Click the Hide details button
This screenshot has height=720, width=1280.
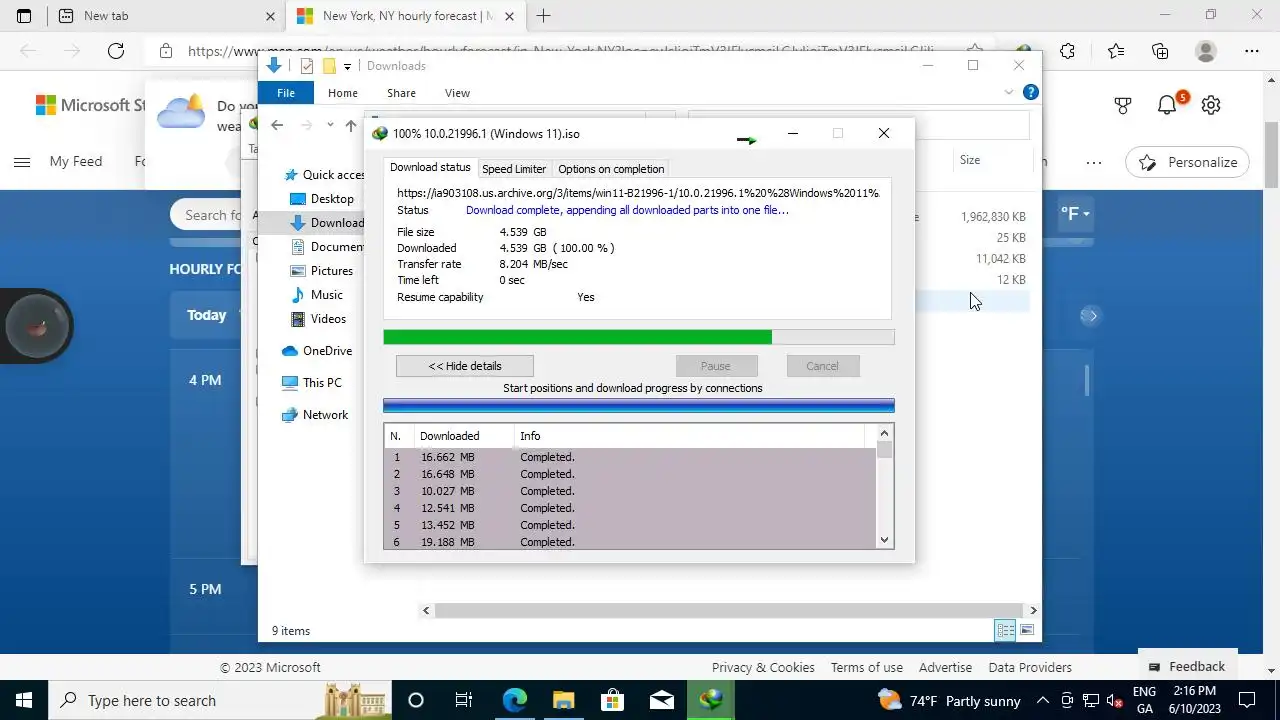pos(465,366)
